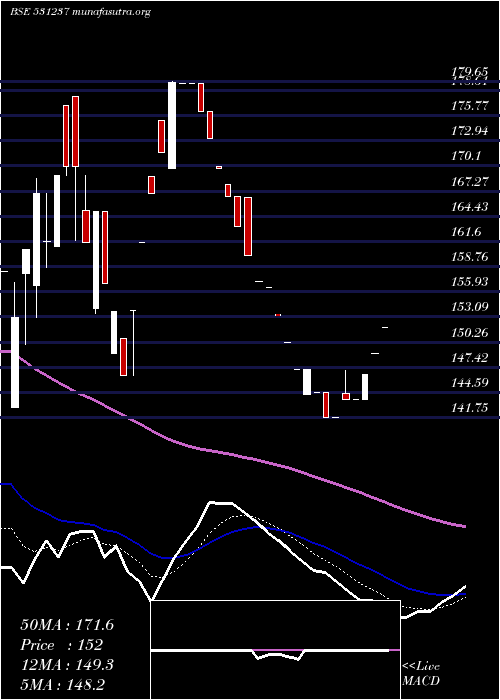Click the 170.1 price axis label
Image resolution: width=500 pixels, height=700 pixels.
[x=466, y=156]
